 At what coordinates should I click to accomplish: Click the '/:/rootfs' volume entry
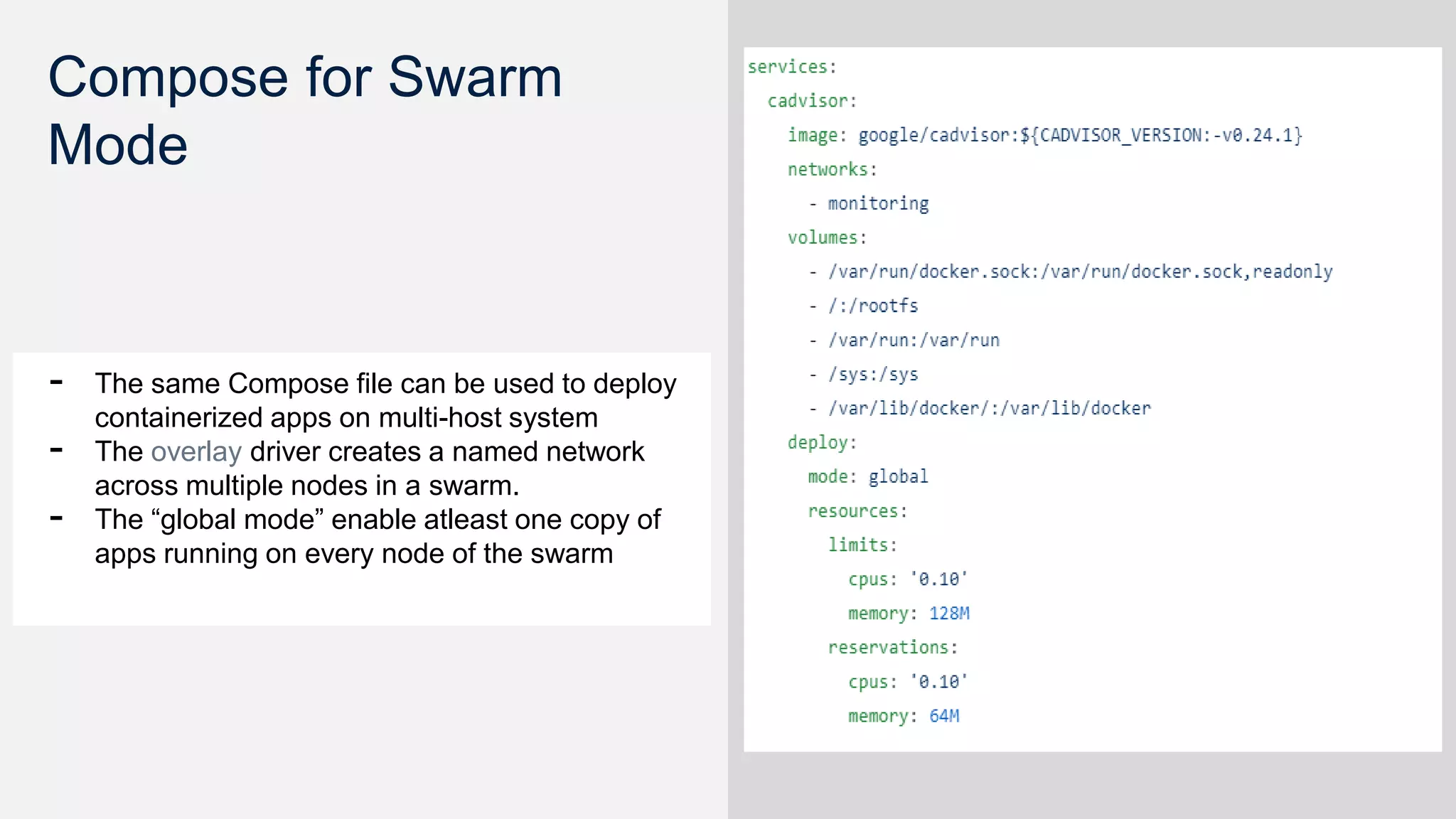tap(872, 306)
